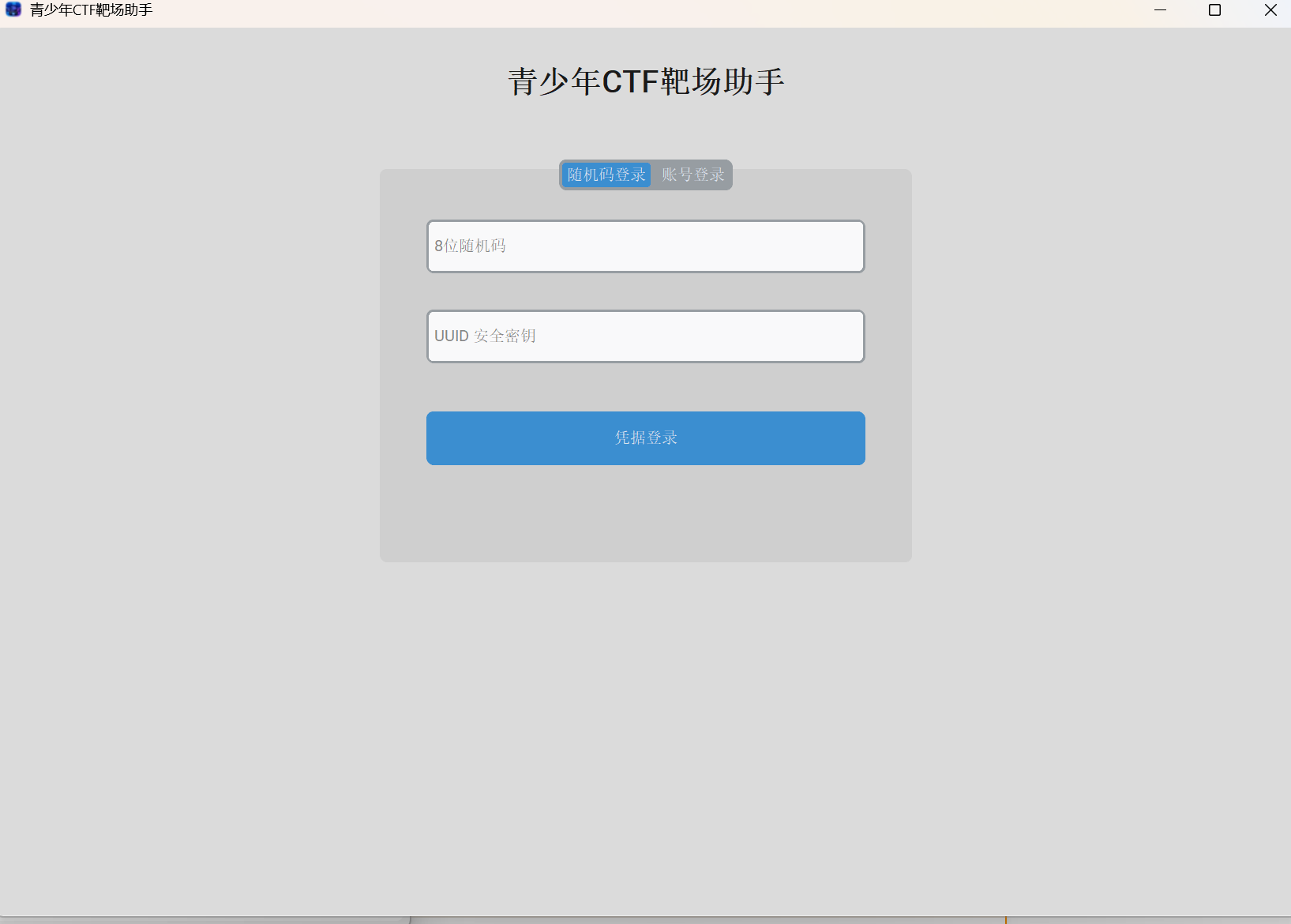Switch to the 随机码登录 tab
This screenshot has width=1291, height=924.
(606, 175)
